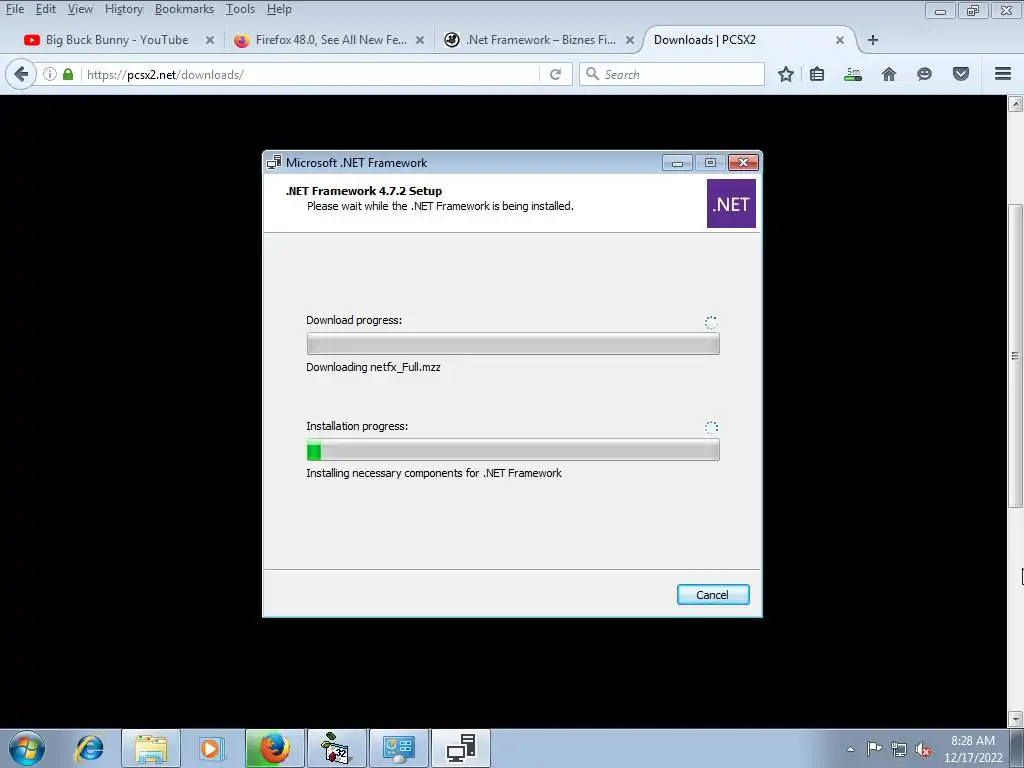Click the network tray icon
Viewport: 1024px width, 768px height.
click(899, 749)
